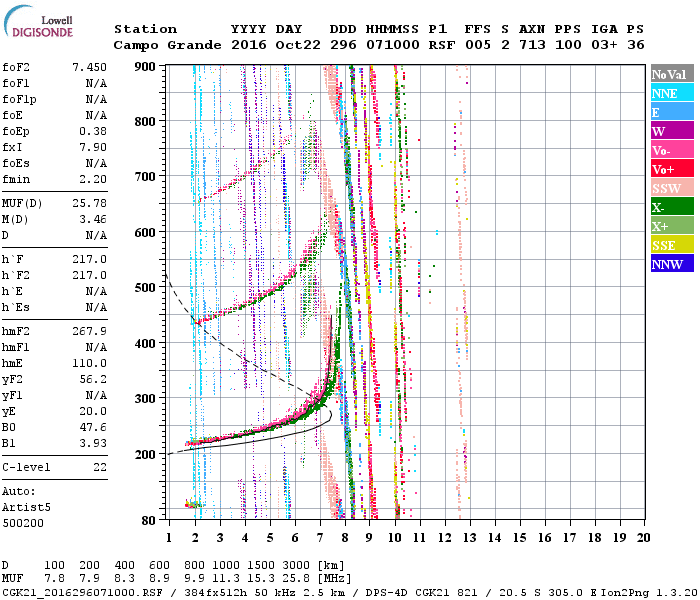
Task: Click the B1 value 3.93
Action: [93, 443]
